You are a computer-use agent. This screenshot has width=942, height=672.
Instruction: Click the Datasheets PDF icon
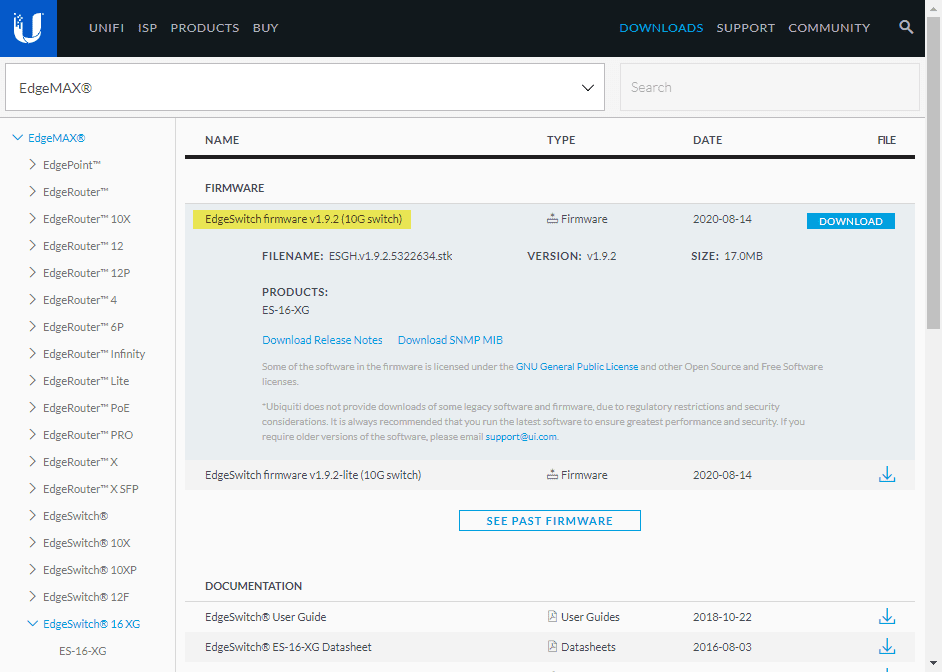coord(552,646)
